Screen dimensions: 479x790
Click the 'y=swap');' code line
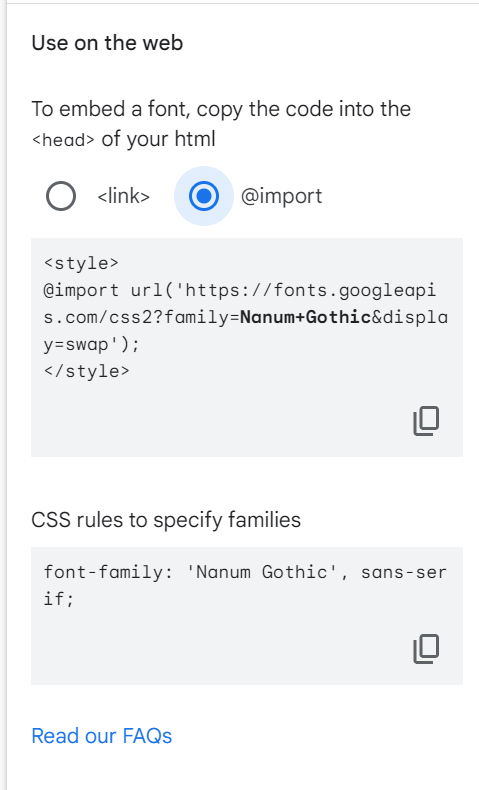point(92,345)
